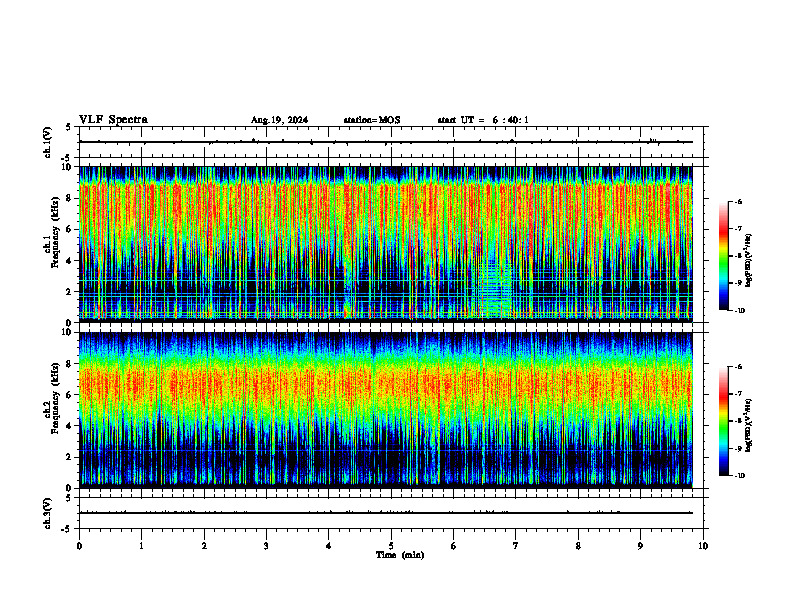The width and height of the screenshot is (792, 612).
Task: Click the ch.2 spectrogram colorbar
Action: click(x=724, y=421)
